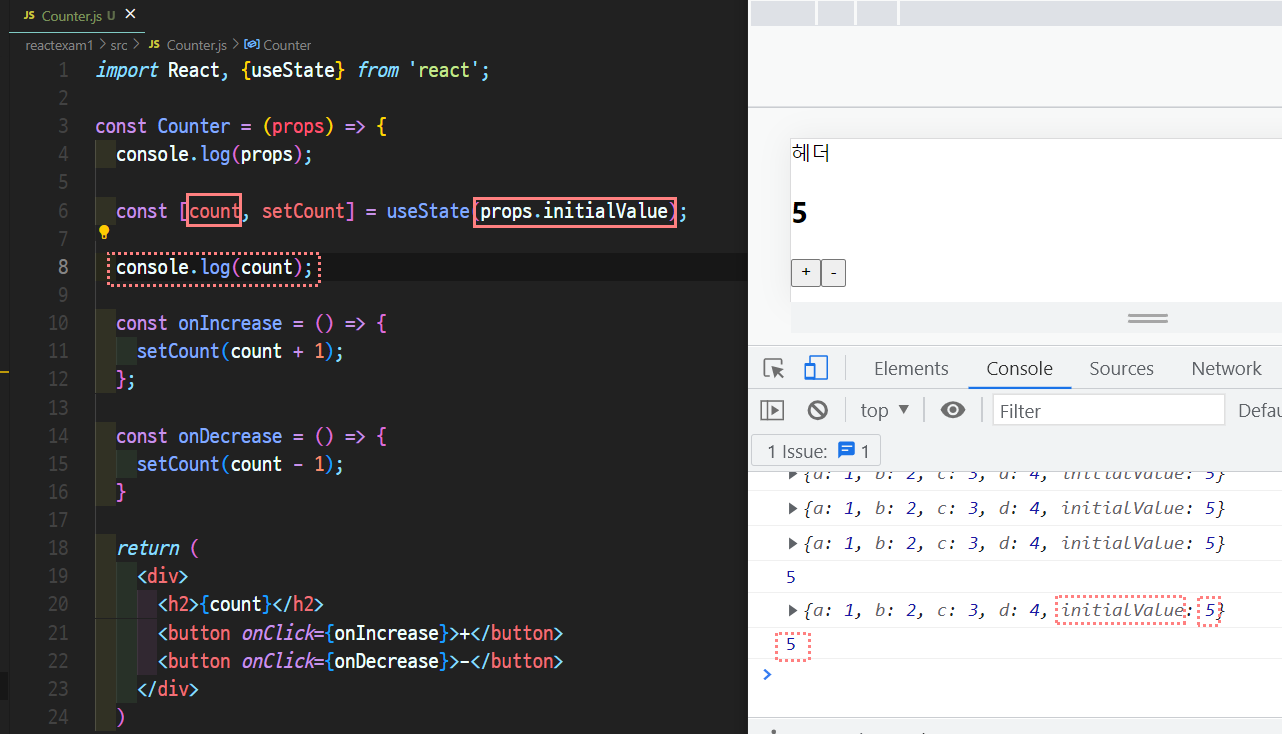
Task: Click line number 17 in the gutter
Action: coord(59,520)
